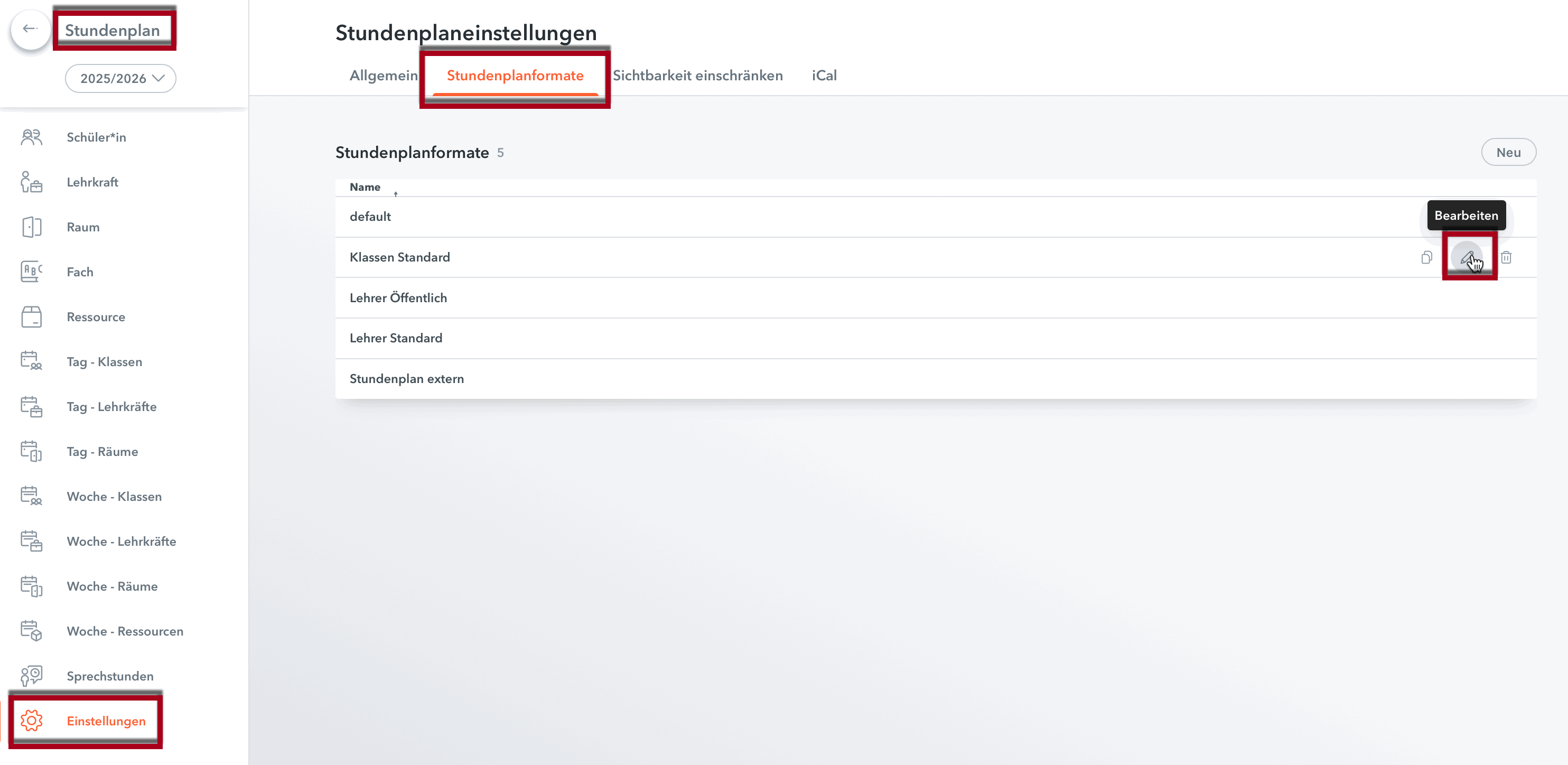Viewport: 1568px width, 765px height.
Task: Open the Ressource sidebar entry
Action: pos(96,316)
